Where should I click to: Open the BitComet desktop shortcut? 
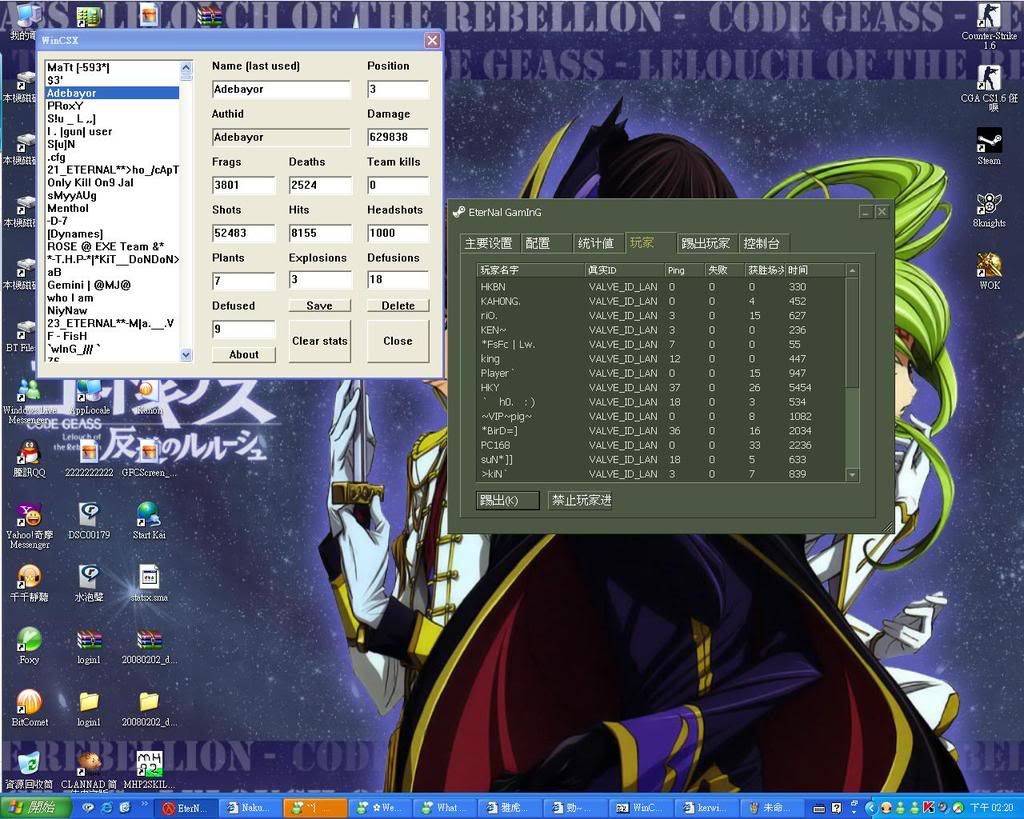(x=29, y=702)
